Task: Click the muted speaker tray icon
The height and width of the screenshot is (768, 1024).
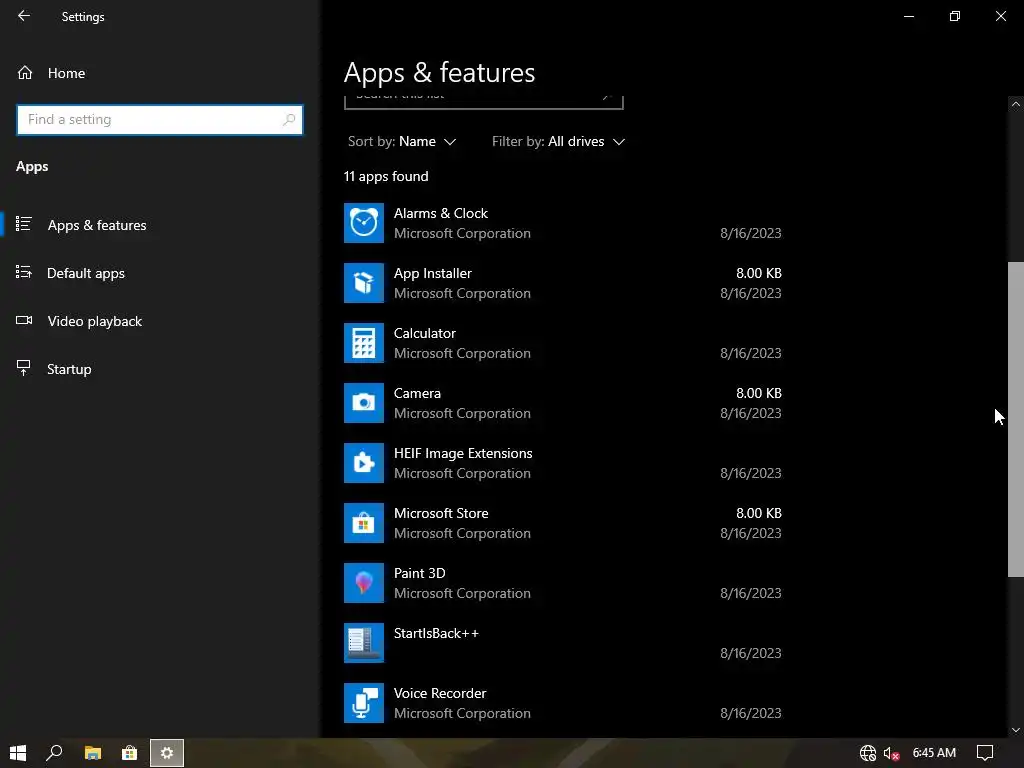Action: (x=891, y=754)
